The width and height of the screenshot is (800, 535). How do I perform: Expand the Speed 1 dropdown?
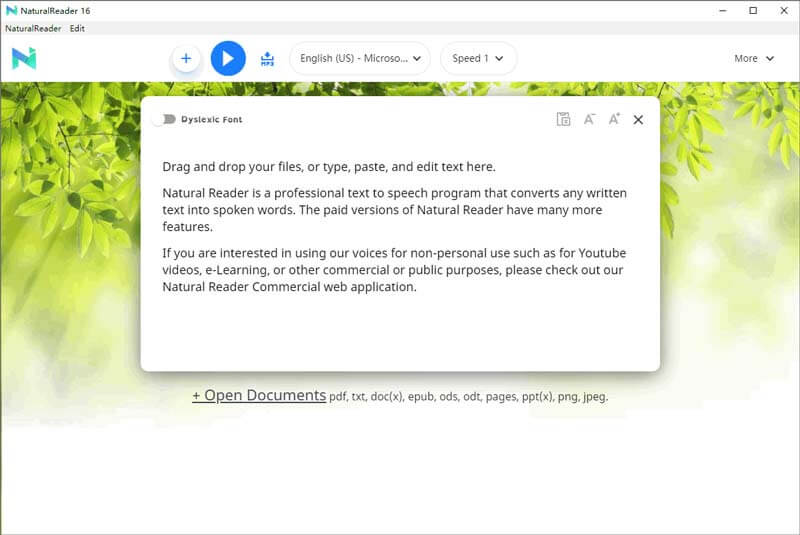(x=479, y=59)
